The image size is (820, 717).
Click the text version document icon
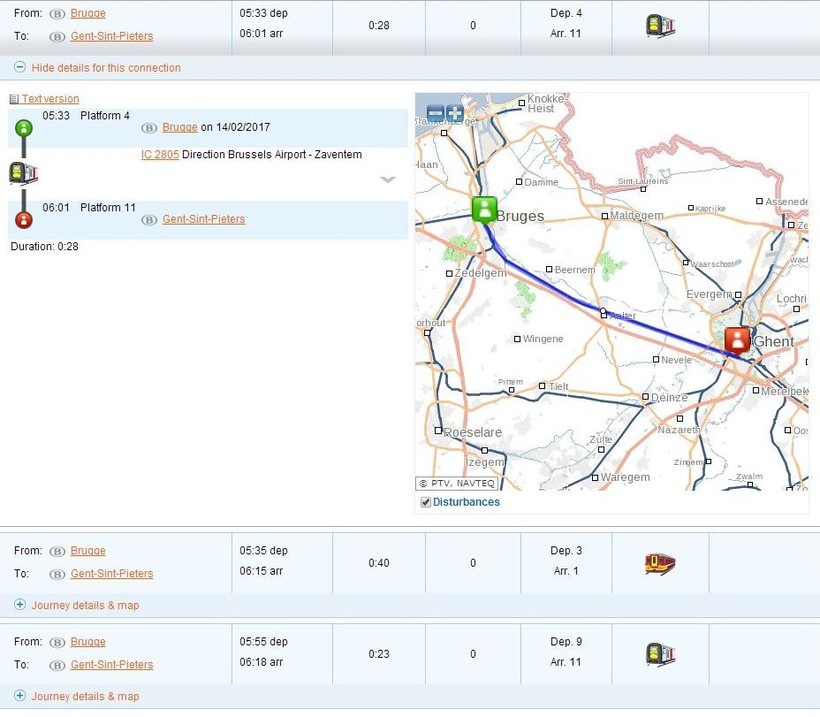pyautogui.click(x=14, y=99)
